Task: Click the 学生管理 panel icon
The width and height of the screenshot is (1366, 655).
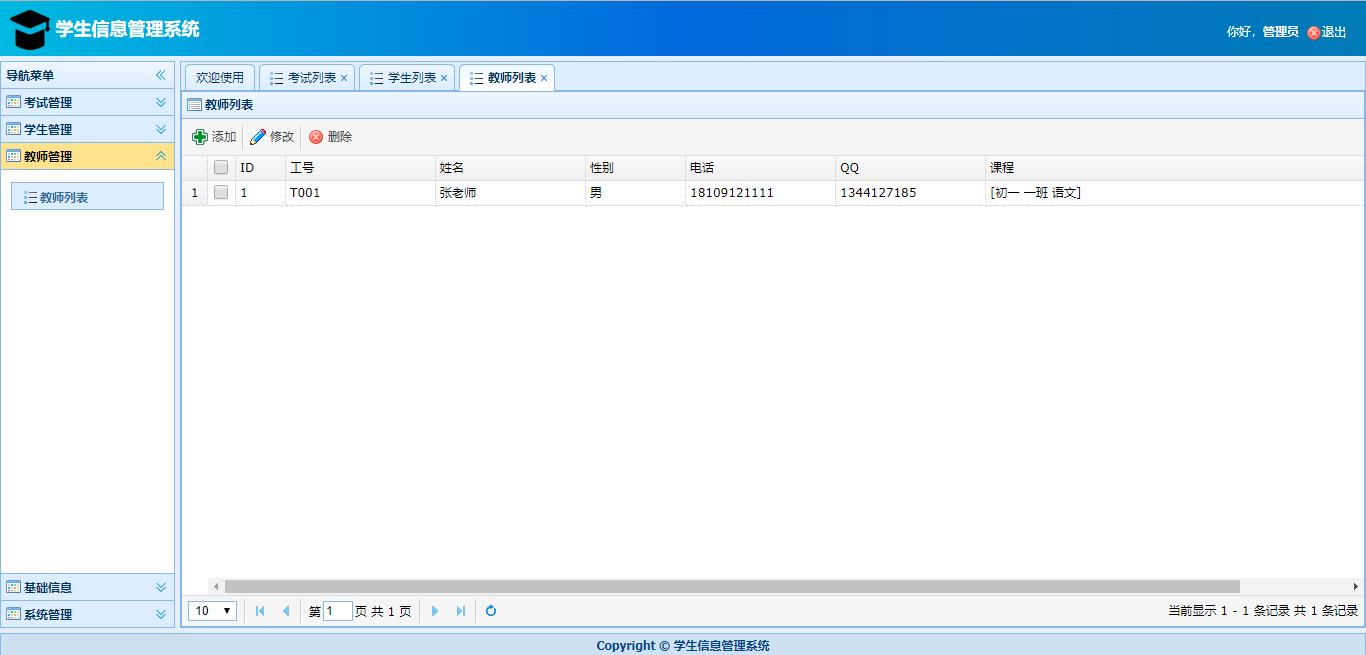Action: pos(14,129)
